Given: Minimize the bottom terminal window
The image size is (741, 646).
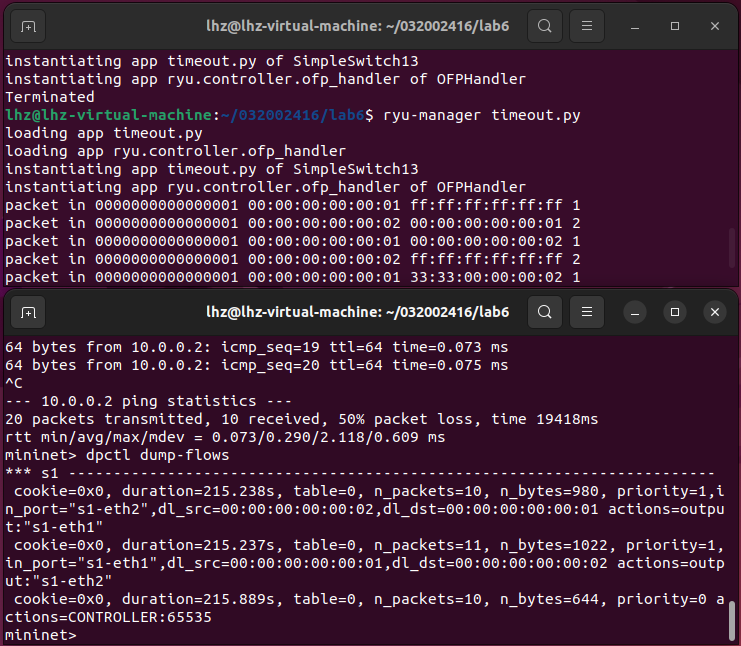Looking at the screenshot, I should pyautogui.click(x=634, y=313).
